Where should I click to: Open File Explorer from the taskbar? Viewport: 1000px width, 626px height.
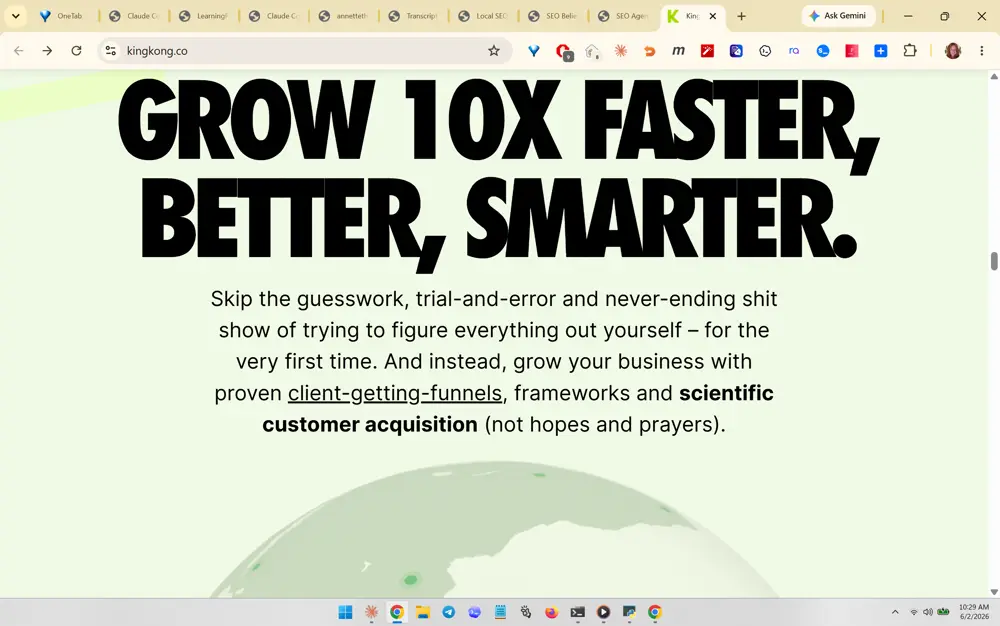[x=423, y=613]
